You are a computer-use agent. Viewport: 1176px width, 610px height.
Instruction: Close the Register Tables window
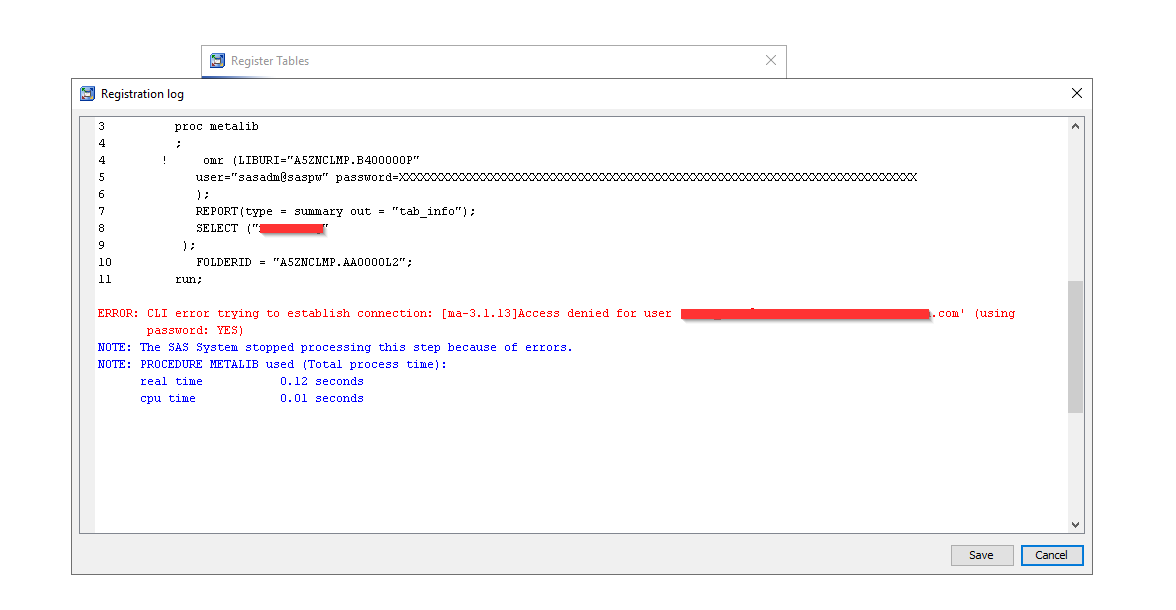[770, 60]
